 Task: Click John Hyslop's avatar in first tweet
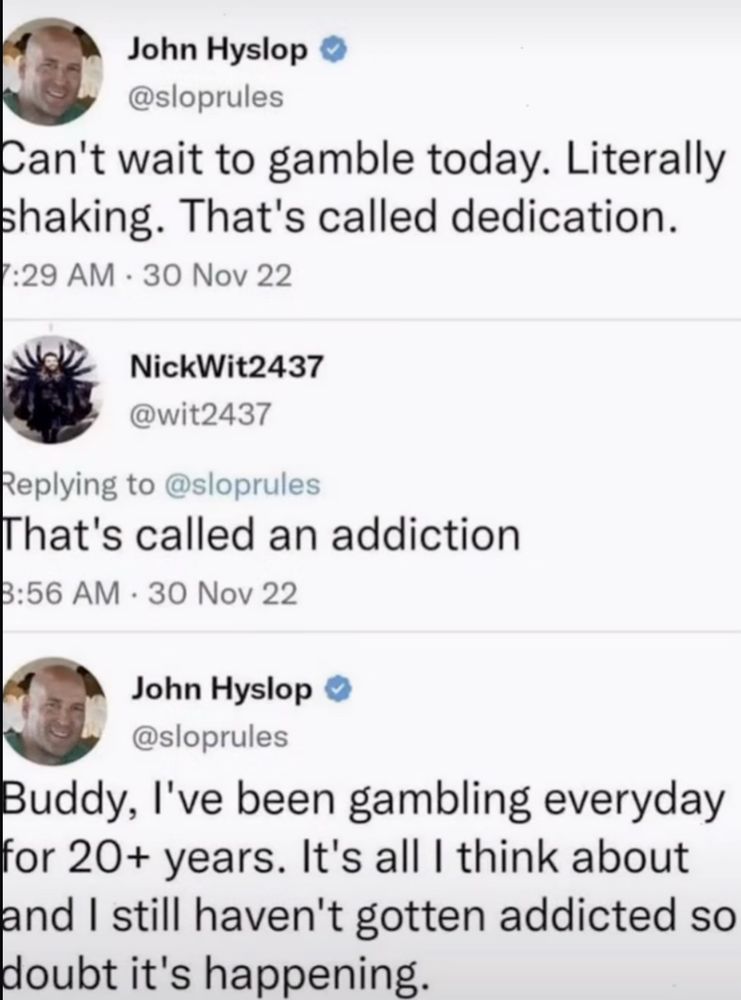coord(52,71)
